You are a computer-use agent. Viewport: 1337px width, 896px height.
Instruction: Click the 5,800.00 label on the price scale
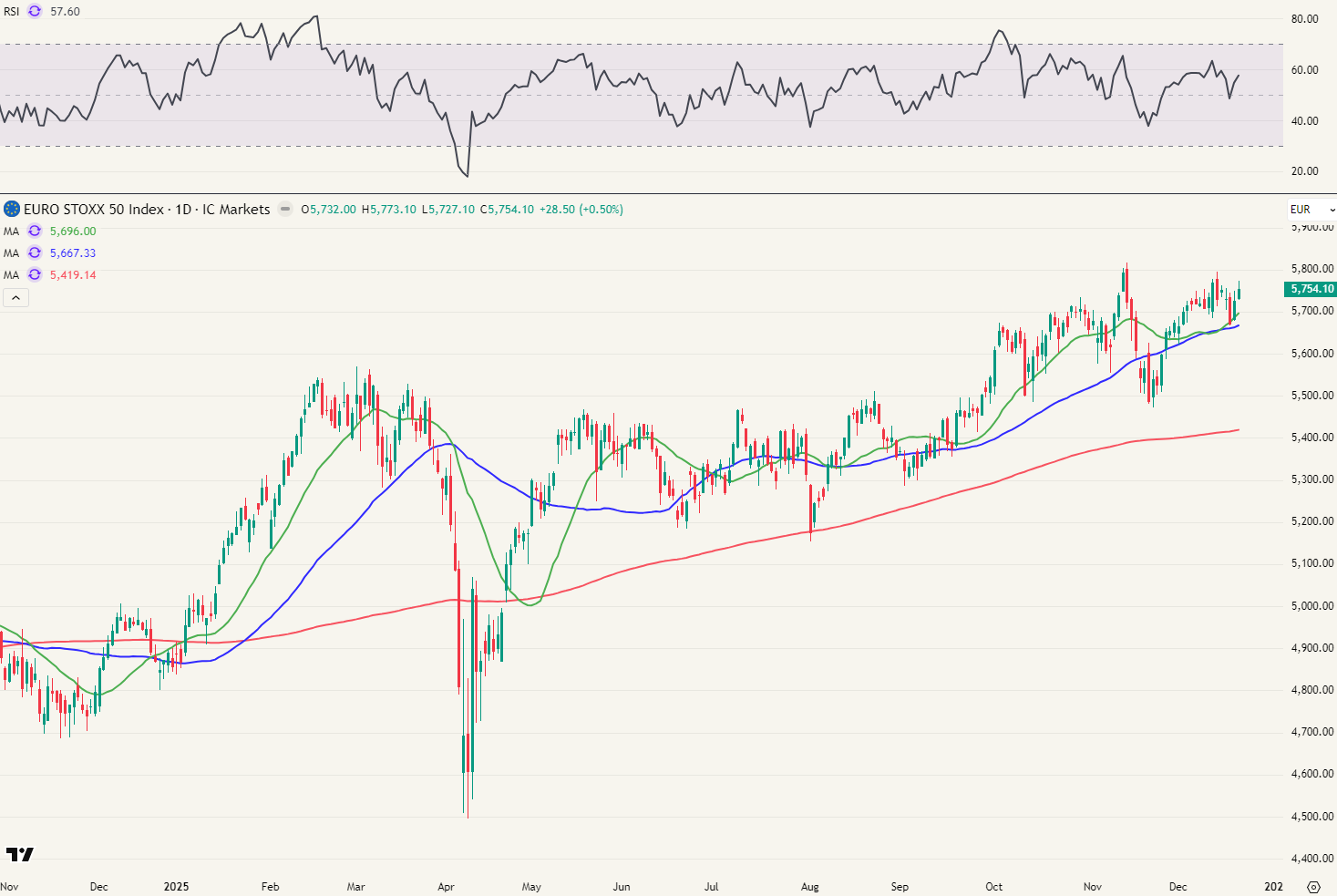[1311, 268]
